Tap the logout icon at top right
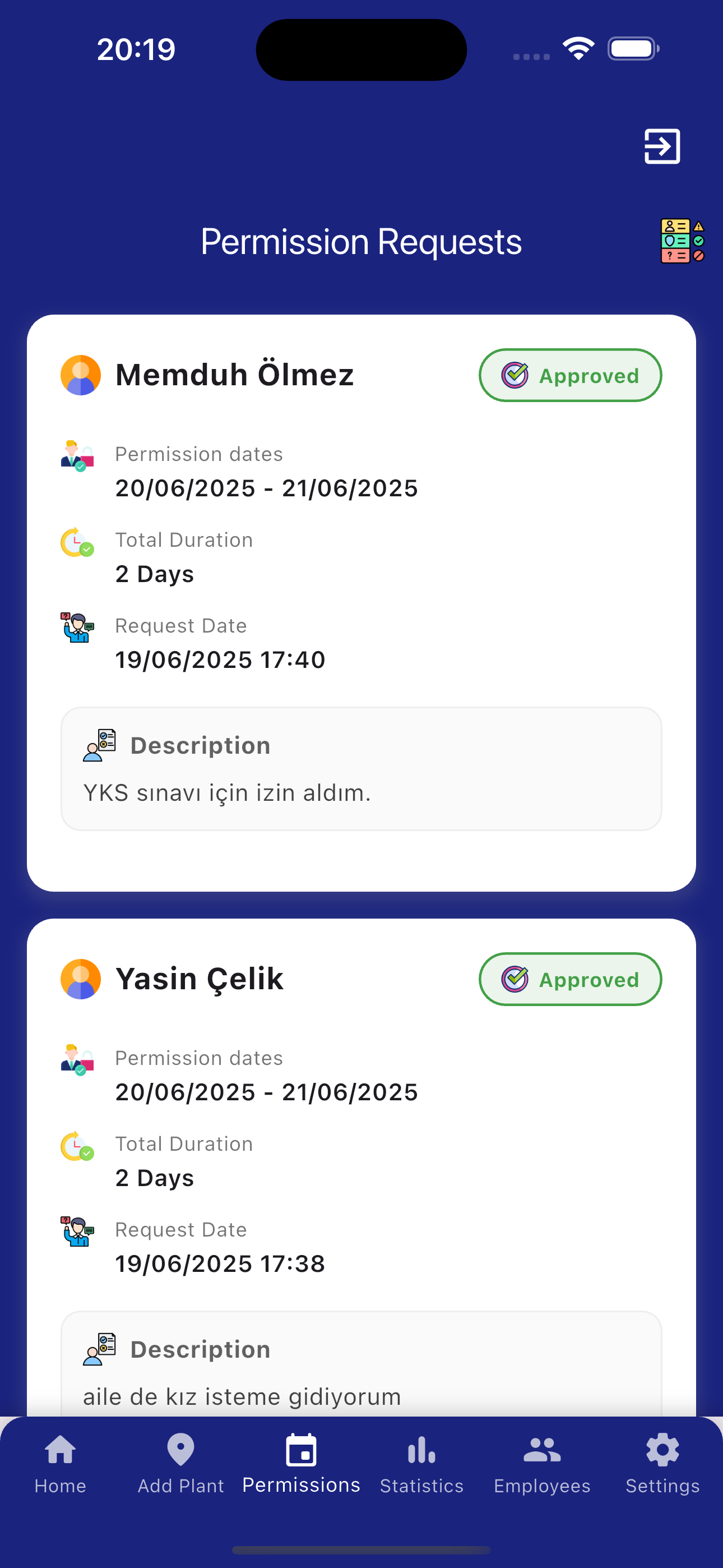 661,146
